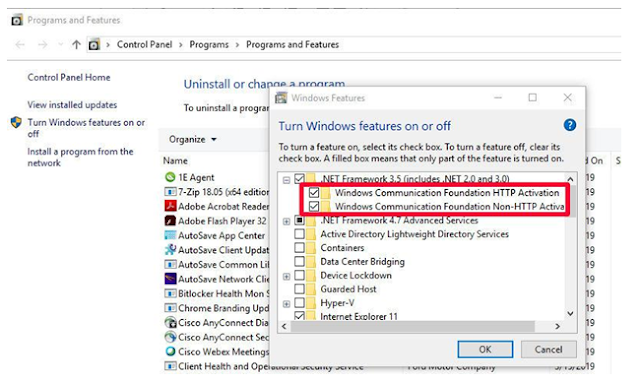Select Programs and Features breadcrumb

(292, 45)
